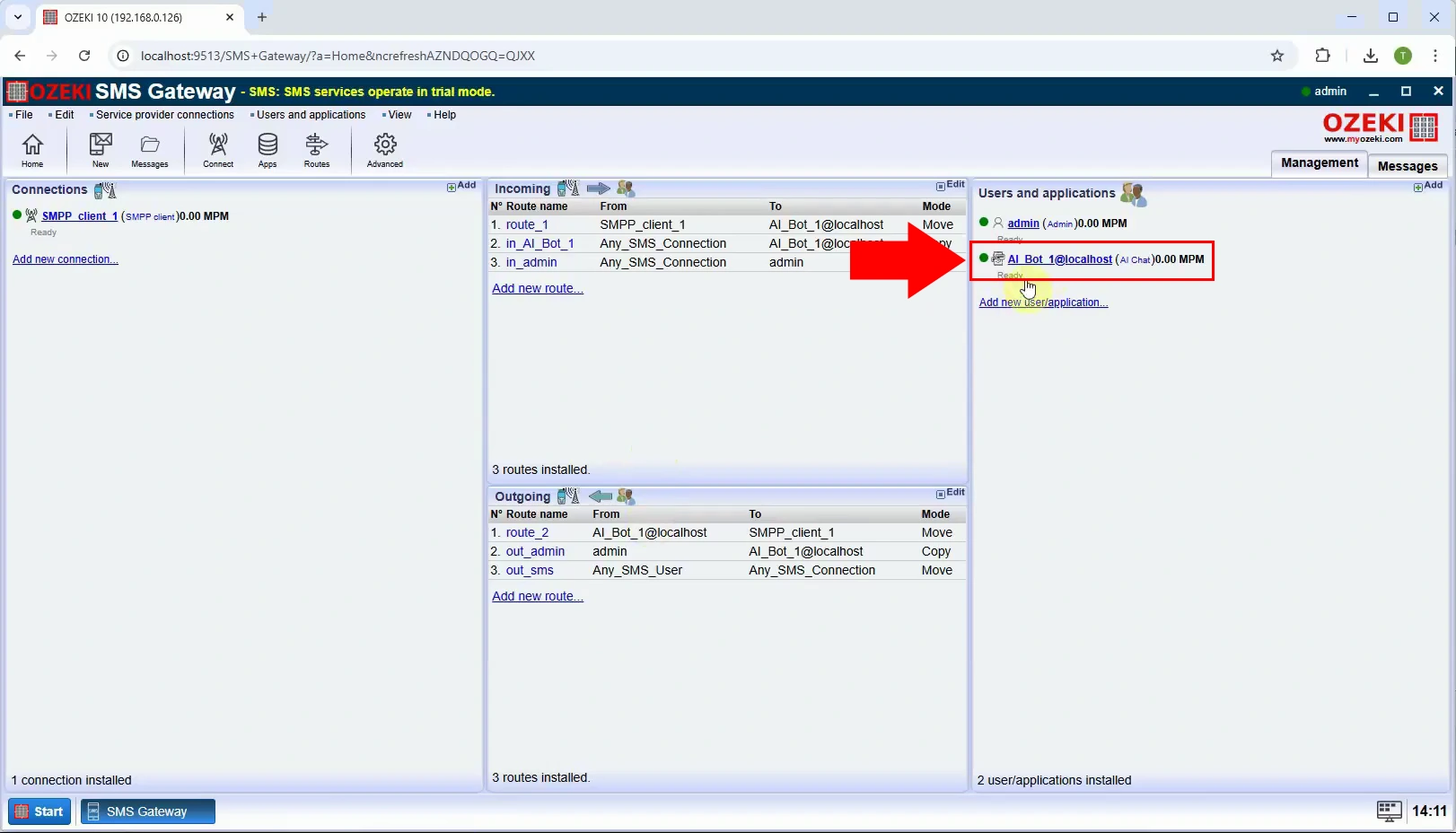The width and height of the screenshot is (1456, 833).
Task: Open the Home toolbar icon
Action: pyautogui.click(x=32, y=150)
